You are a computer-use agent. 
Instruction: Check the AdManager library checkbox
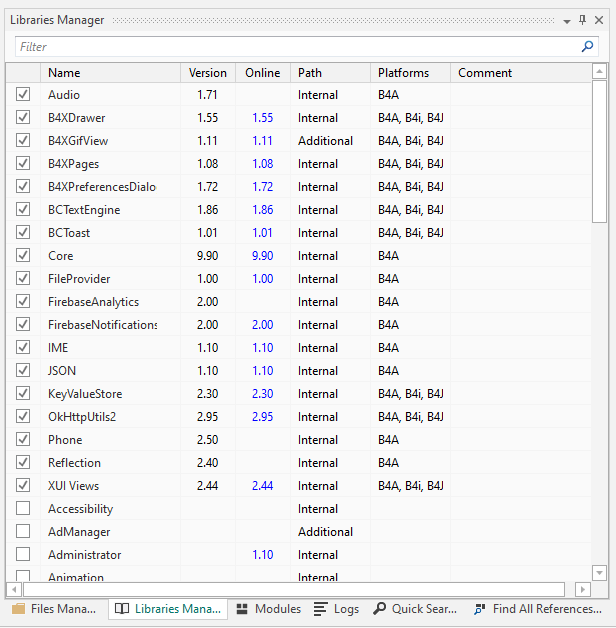(23, 531)
